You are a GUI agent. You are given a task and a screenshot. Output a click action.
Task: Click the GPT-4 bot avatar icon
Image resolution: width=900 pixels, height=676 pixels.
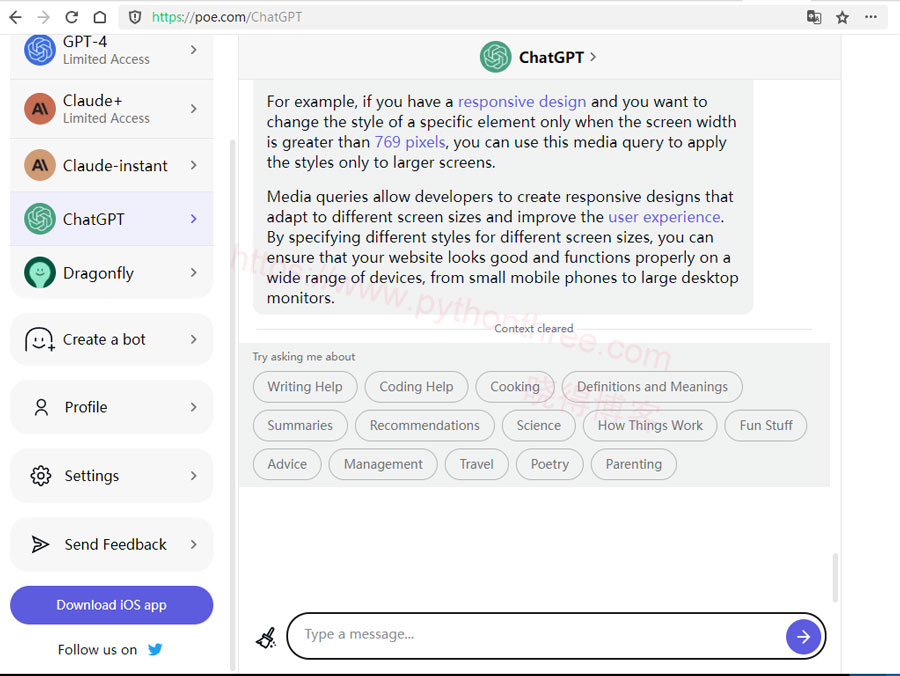pyautogui.click(x=40, y=50)
